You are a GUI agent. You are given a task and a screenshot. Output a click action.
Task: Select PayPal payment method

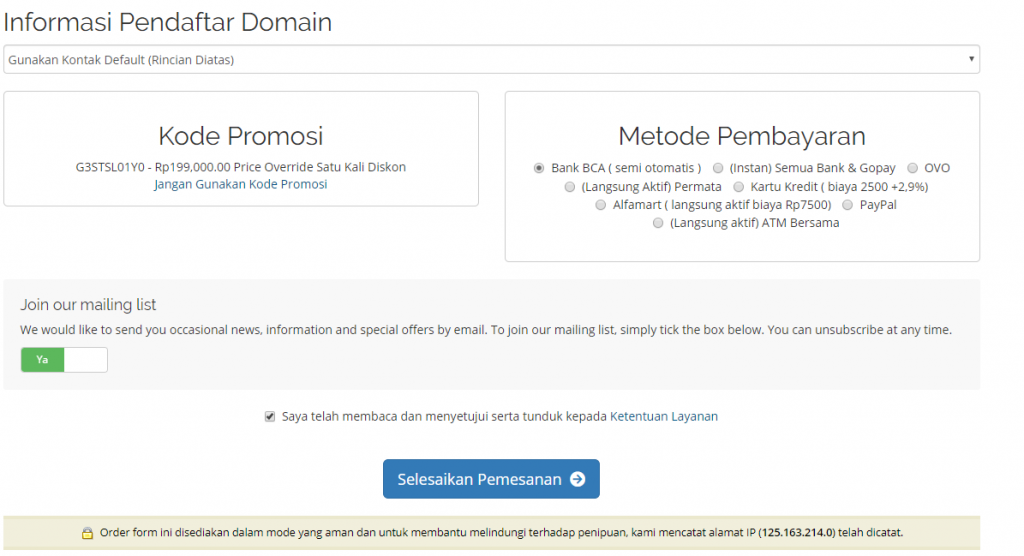[x=848, y=205]
